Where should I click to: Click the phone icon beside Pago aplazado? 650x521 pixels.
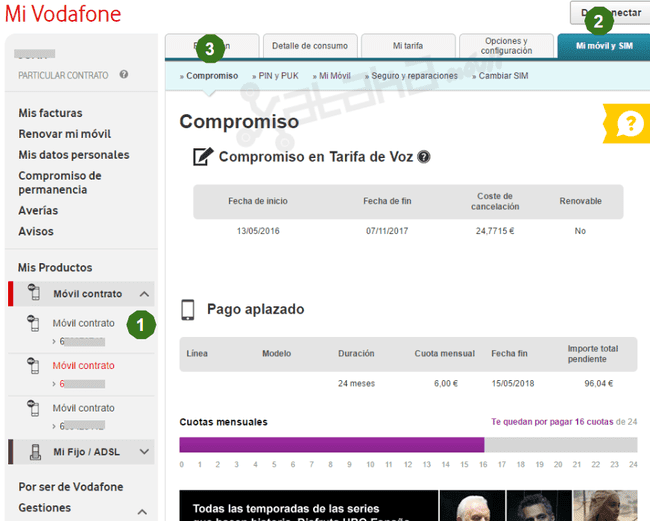(x=188, y=310)
